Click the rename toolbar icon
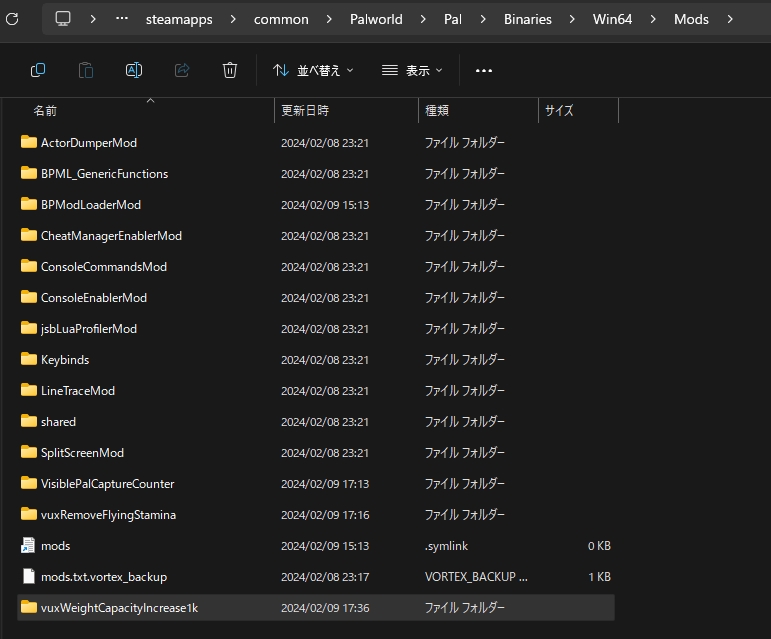 point(134,70)
